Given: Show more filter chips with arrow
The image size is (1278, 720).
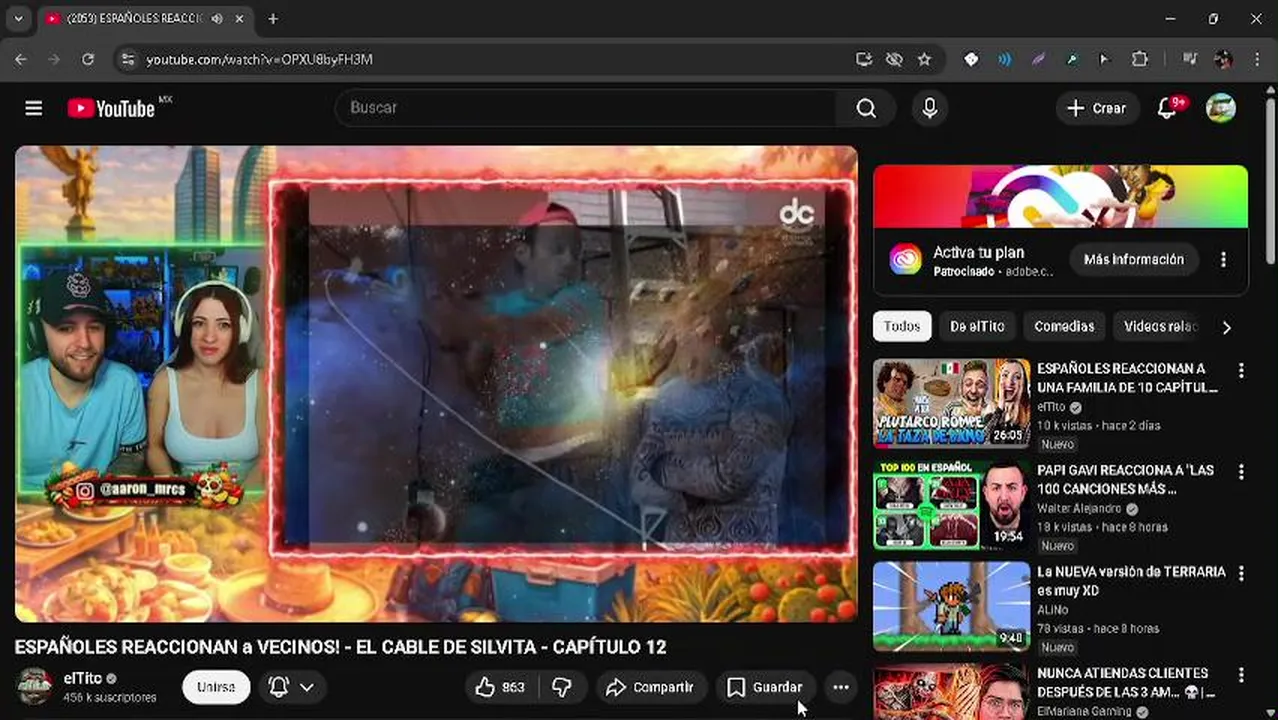Looking at the screenshot, I should tap(1227, 327).
